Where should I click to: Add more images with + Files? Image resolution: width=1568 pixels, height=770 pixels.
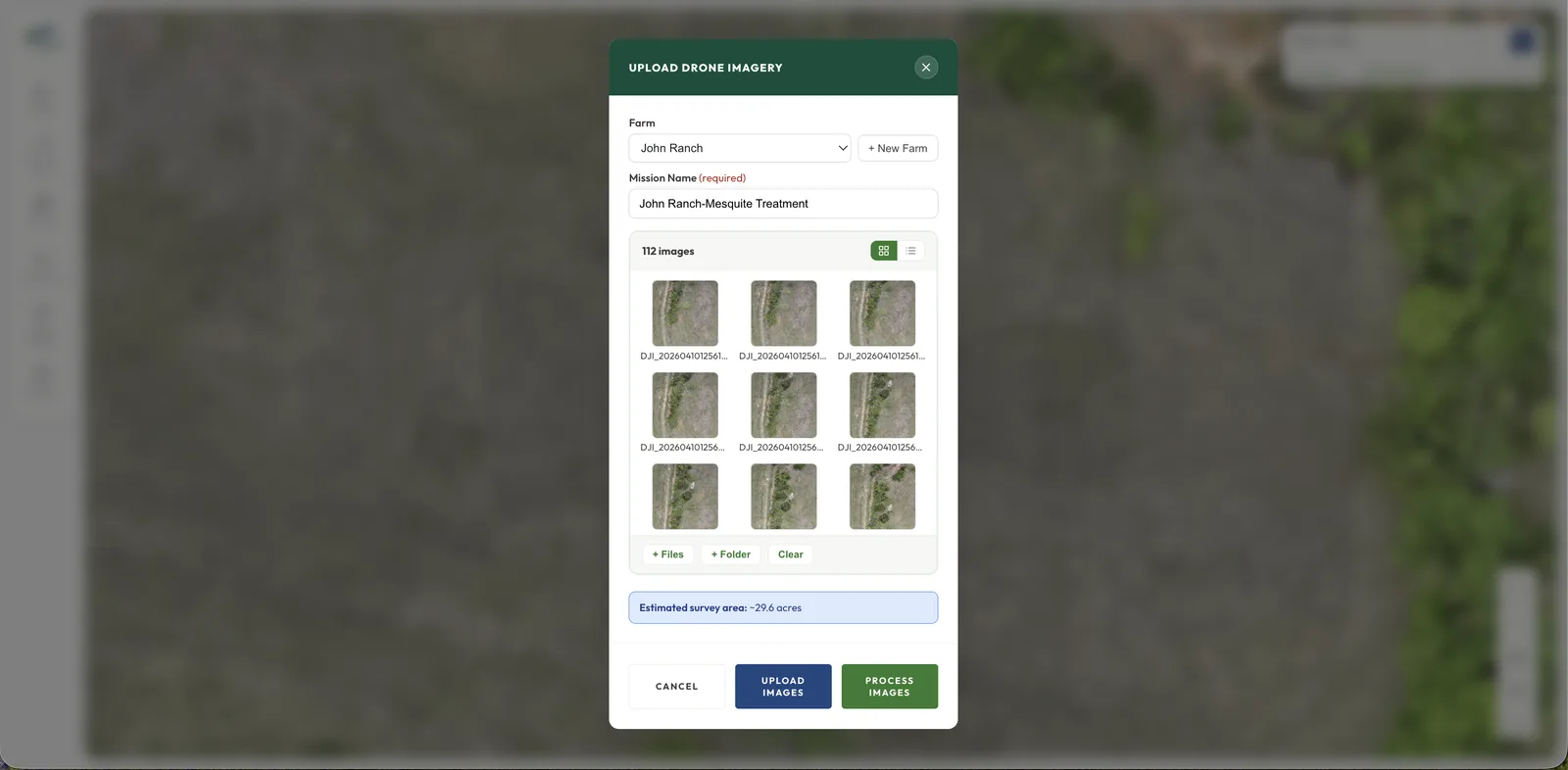coord(668,554)
